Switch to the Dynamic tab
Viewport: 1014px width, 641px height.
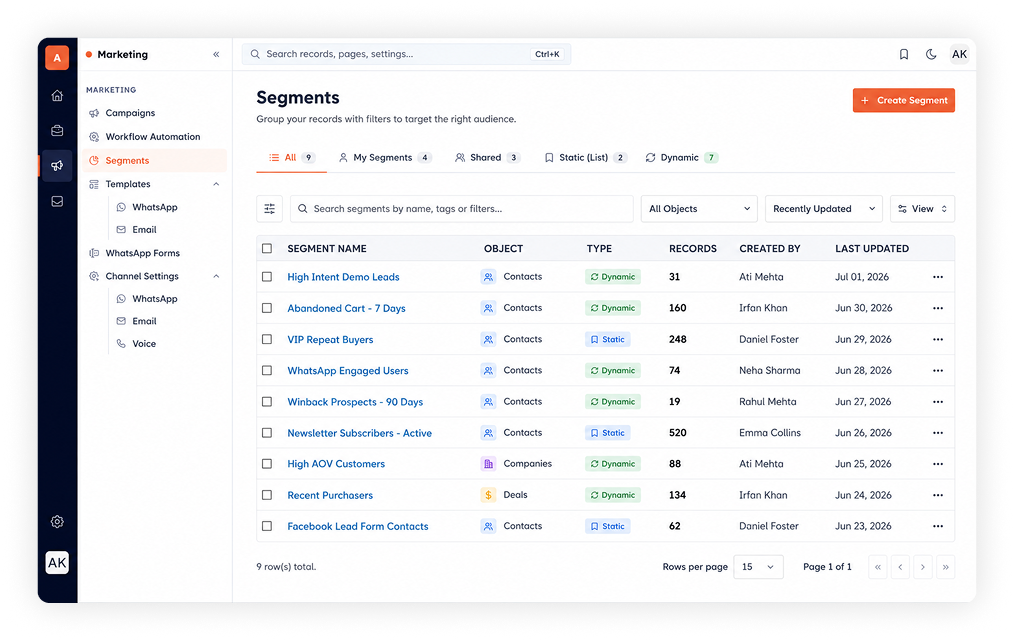coord(681,158)
